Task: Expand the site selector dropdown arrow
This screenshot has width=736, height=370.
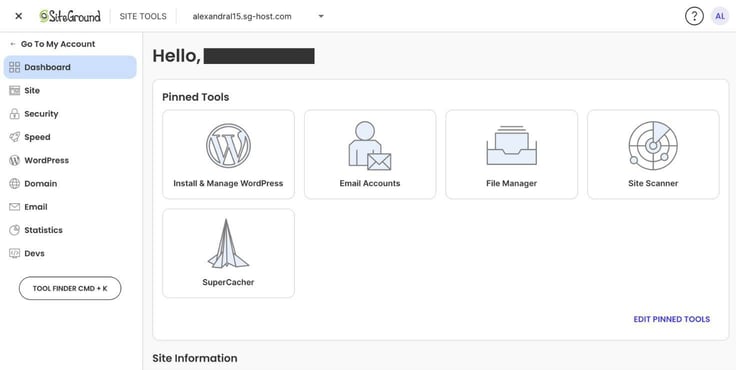Action: (321, 16)
